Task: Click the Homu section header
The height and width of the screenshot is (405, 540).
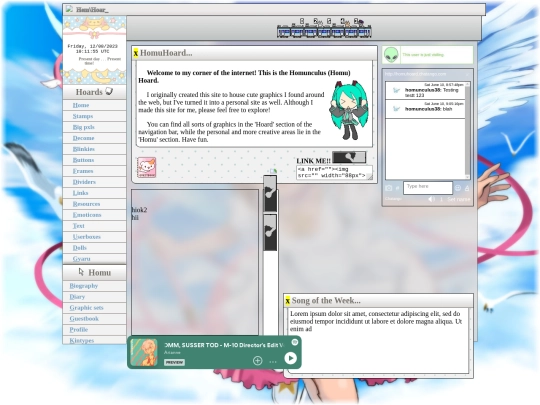Action: coord(94,272)
